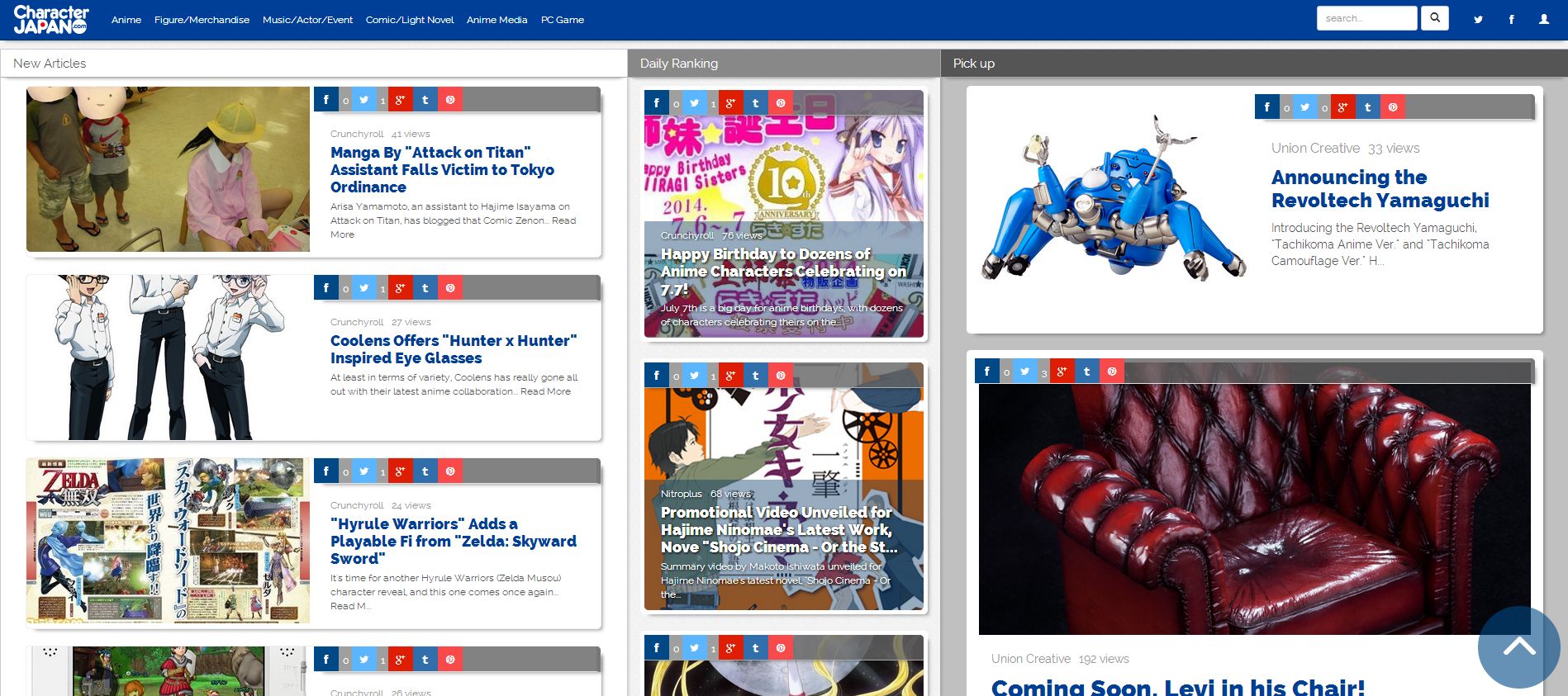The image size is (1568, 696).
Task: Share Attack on Titan article on Google+
Action: coord(401,100)
